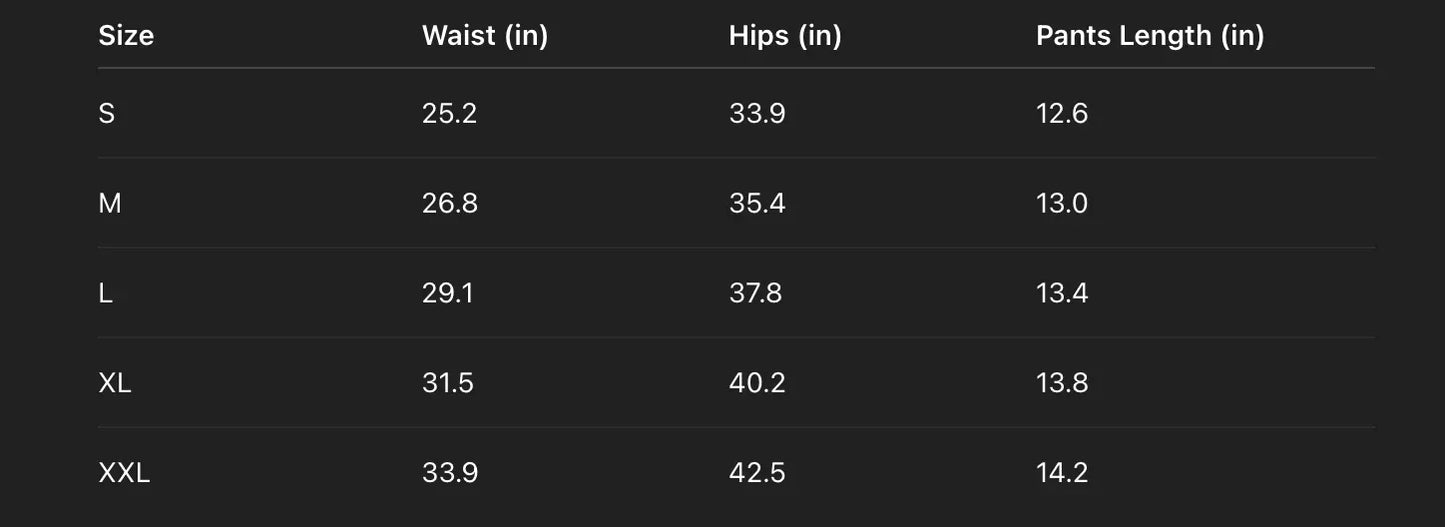The height and width of the screenshot is (527, 1445).
Task: Click the Hips (in) column header
Action: [x=785, y=36]
